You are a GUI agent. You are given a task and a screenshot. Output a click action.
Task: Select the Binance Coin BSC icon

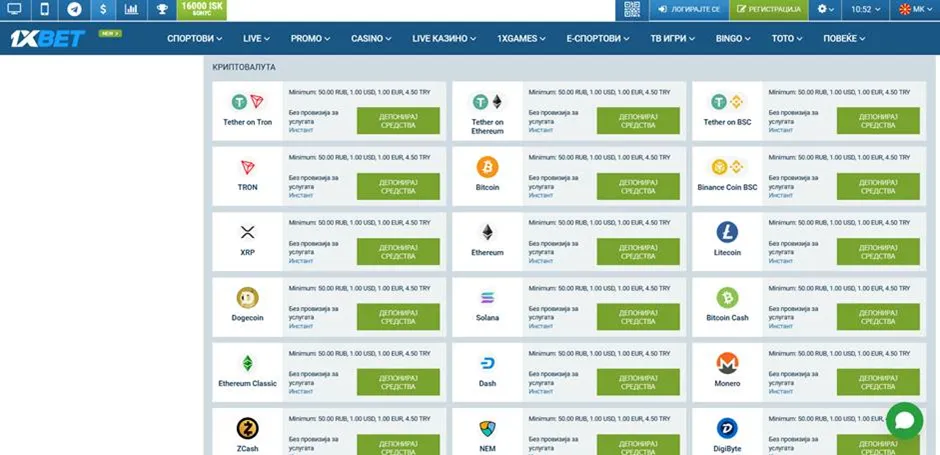point(727,167)
